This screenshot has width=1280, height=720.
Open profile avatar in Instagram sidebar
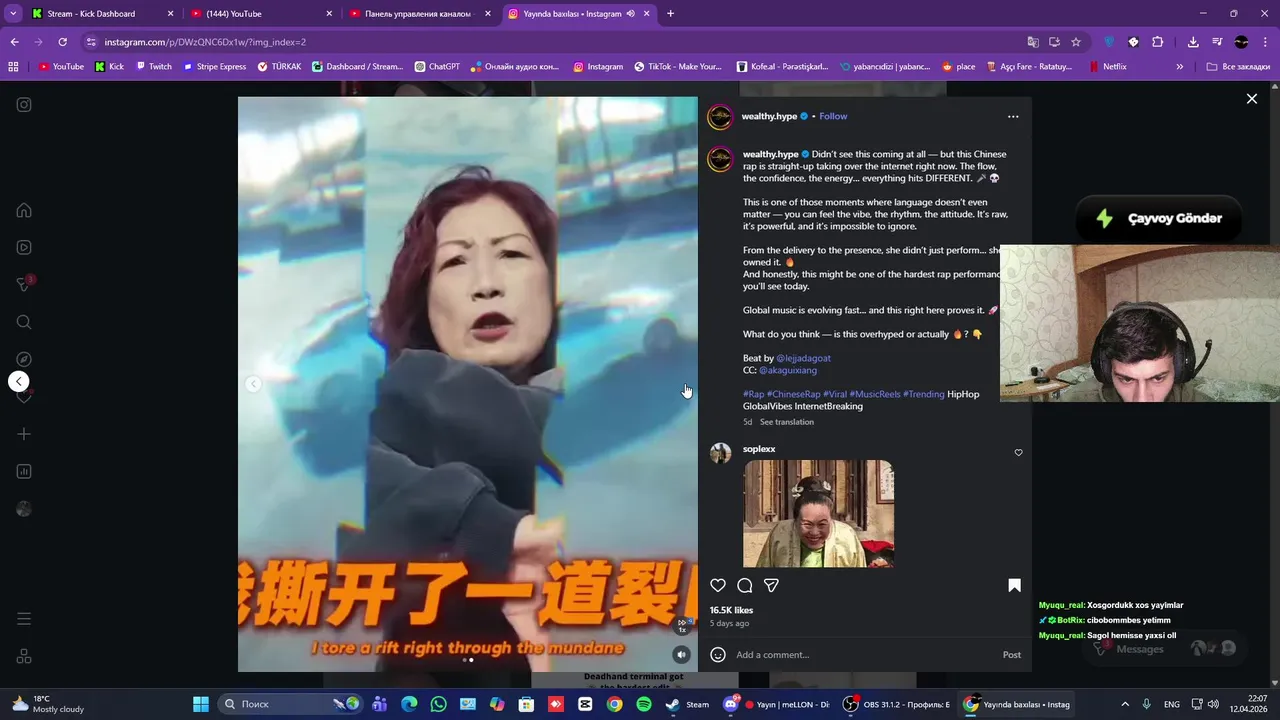[x=24, y=509]
